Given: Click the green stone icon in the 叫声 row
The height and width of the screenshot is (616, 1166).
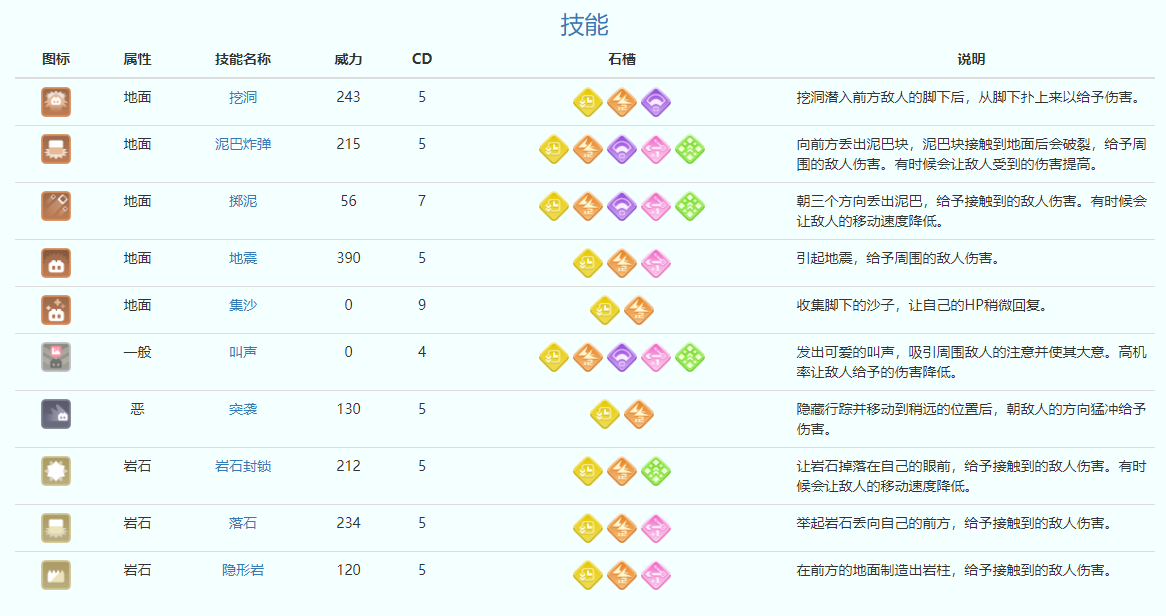Looking at the screenshot, I should coord(690,357).
